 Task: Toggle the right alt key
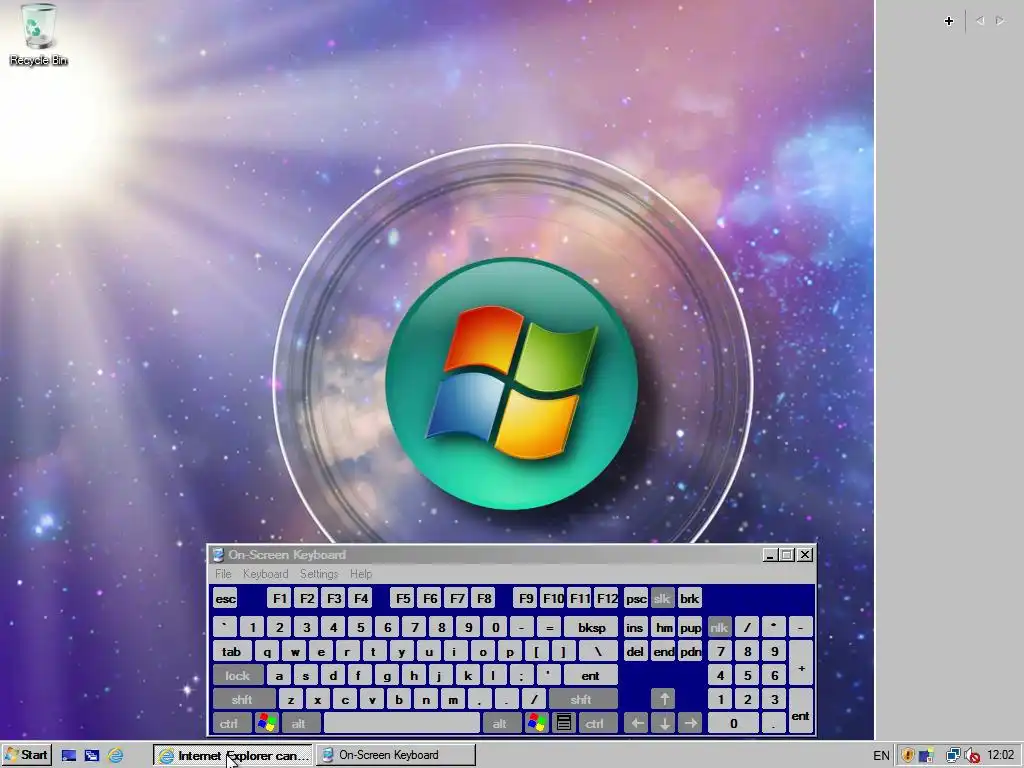click(x=501, y=724)
